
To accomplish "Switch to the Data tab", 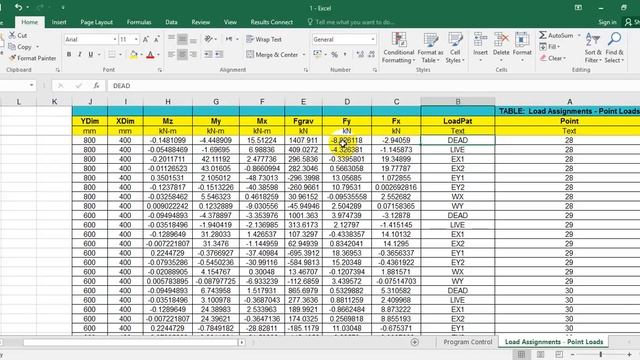I will pyautogui.click(x=171, y=22).
